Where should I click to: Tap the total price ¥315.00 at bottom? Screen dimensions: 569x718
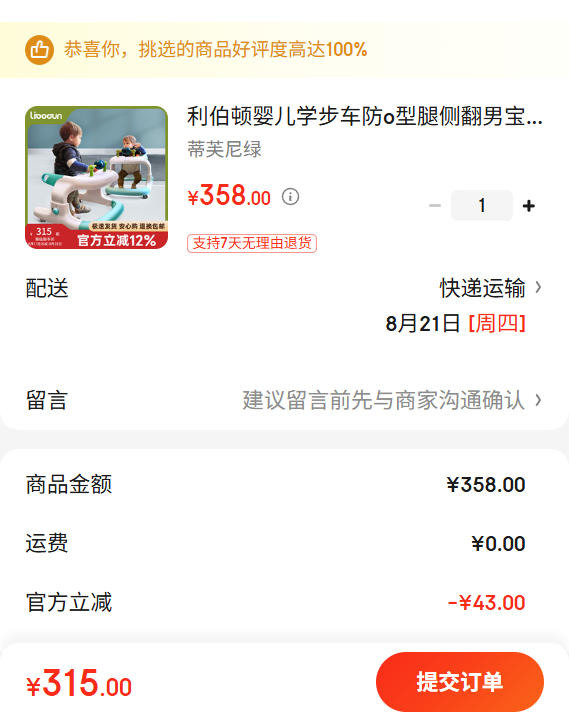click(79, 683)
